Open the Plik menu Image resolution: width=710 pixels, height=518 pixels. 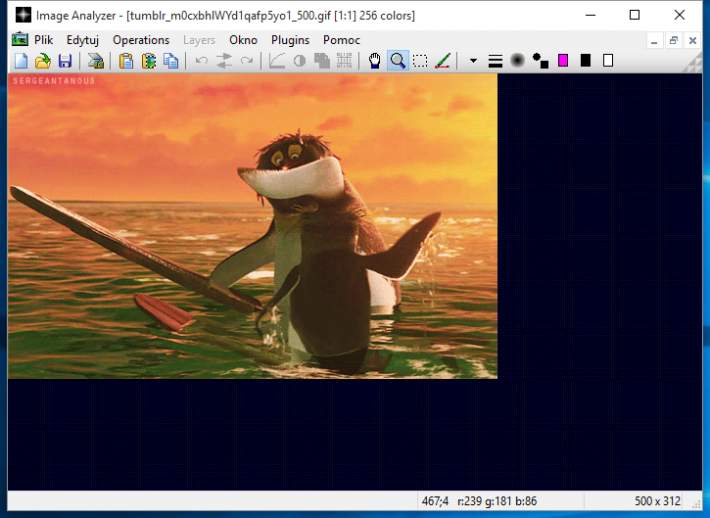pos(43,40)
